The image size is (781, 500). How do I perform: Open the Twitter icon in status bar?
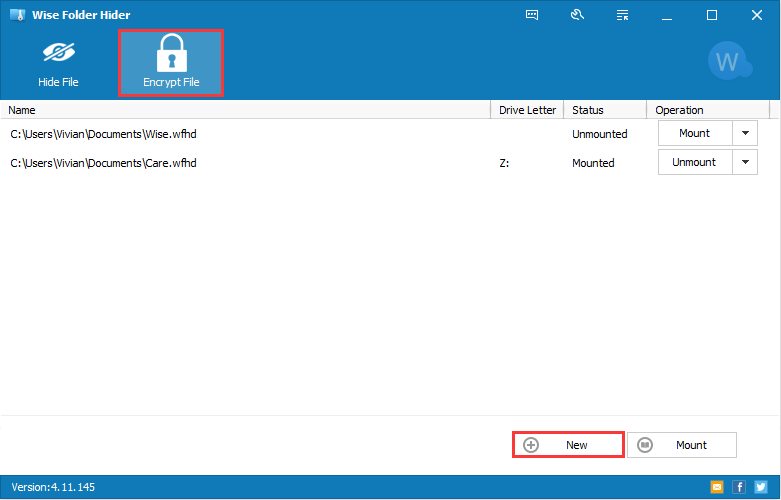[x=761, y=487]
